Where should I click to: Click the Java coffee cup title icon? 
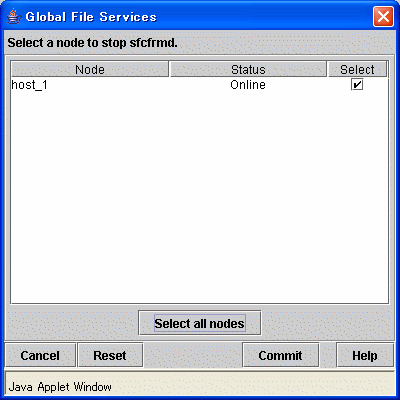coord(14,16)
